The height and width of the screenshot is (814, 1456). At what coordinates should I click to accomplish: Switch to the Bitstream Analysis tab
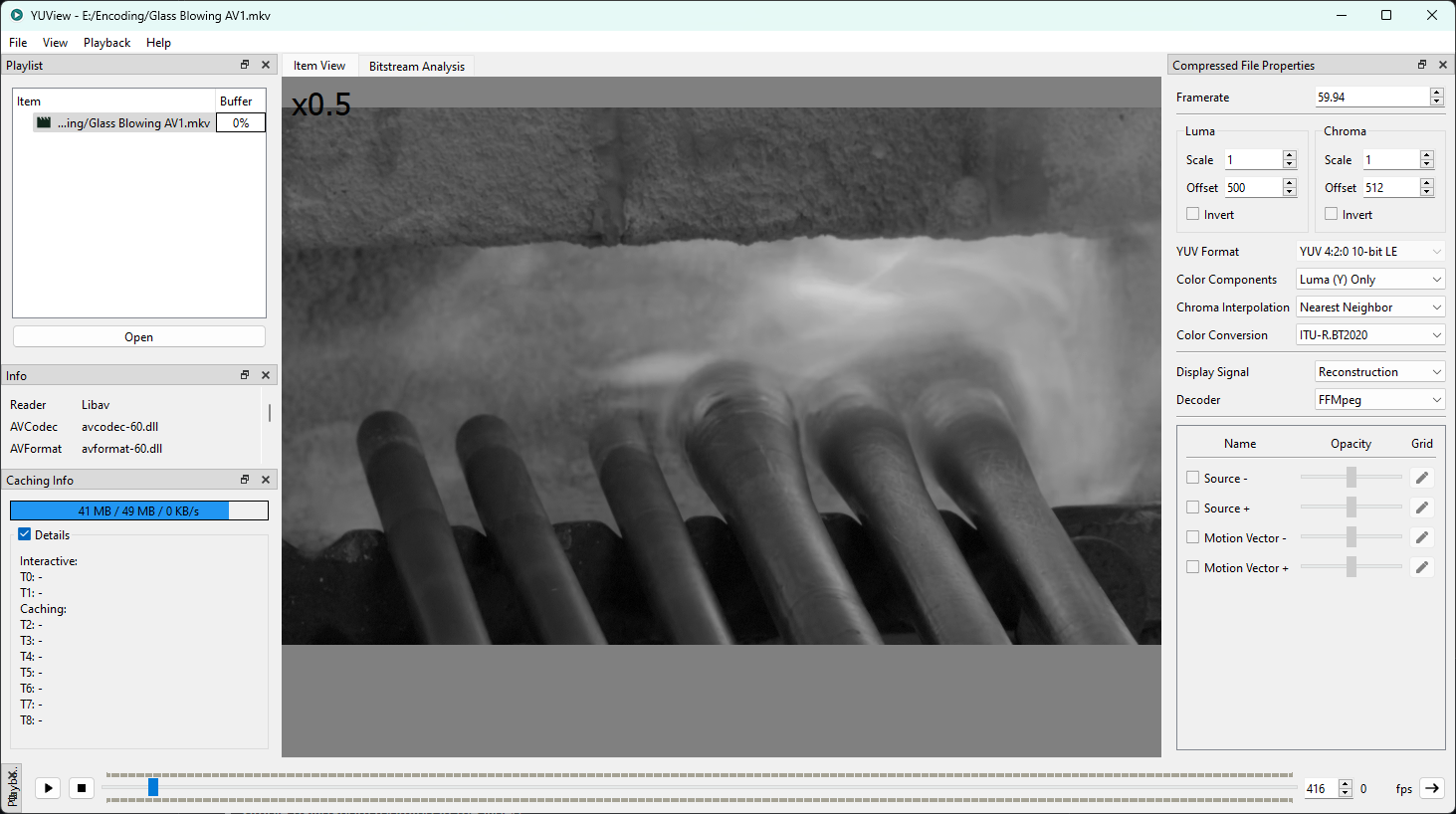tap(416, 66)
